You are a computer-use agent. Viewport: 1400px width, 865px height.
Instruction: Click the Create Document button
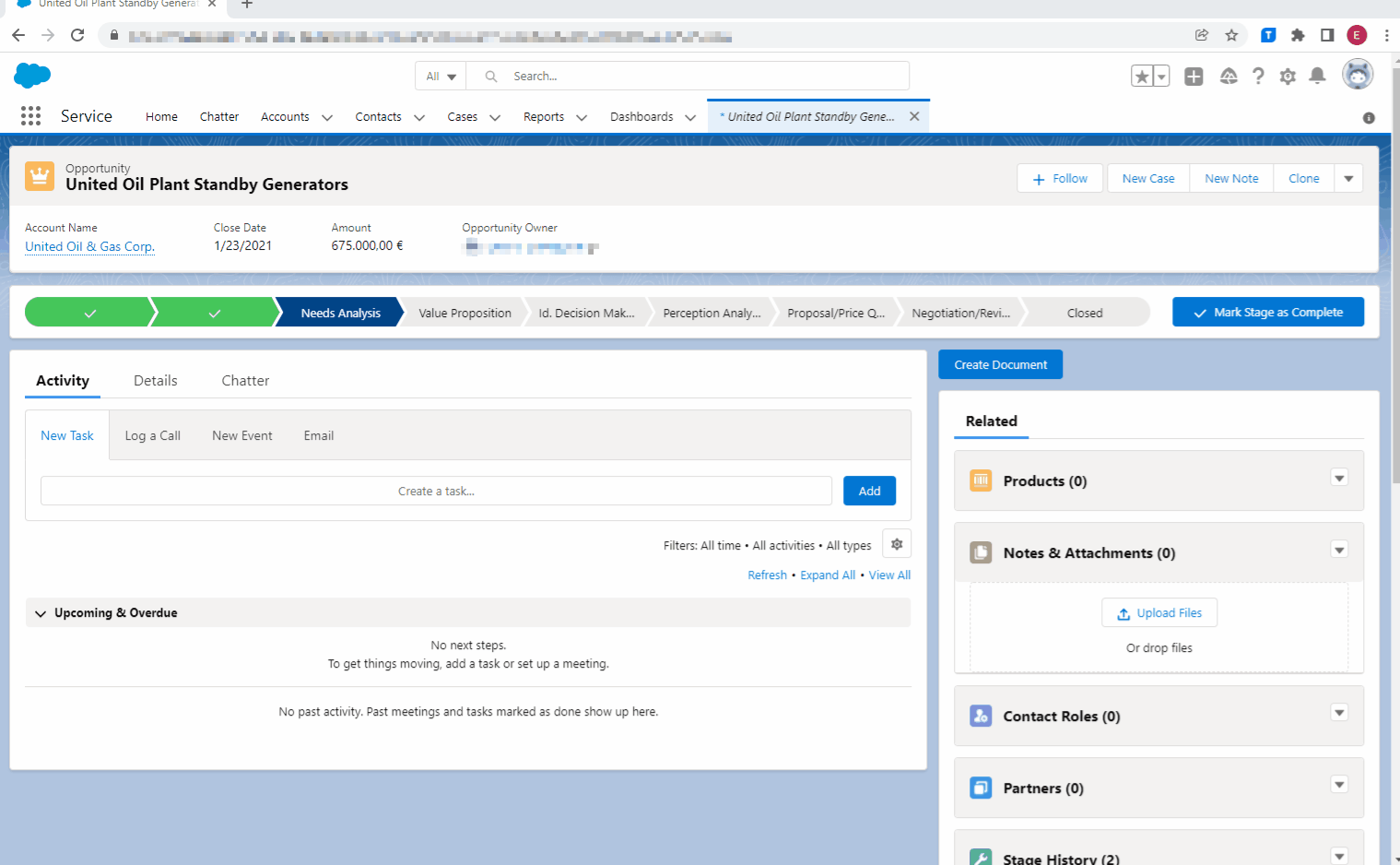[1001, 365]
